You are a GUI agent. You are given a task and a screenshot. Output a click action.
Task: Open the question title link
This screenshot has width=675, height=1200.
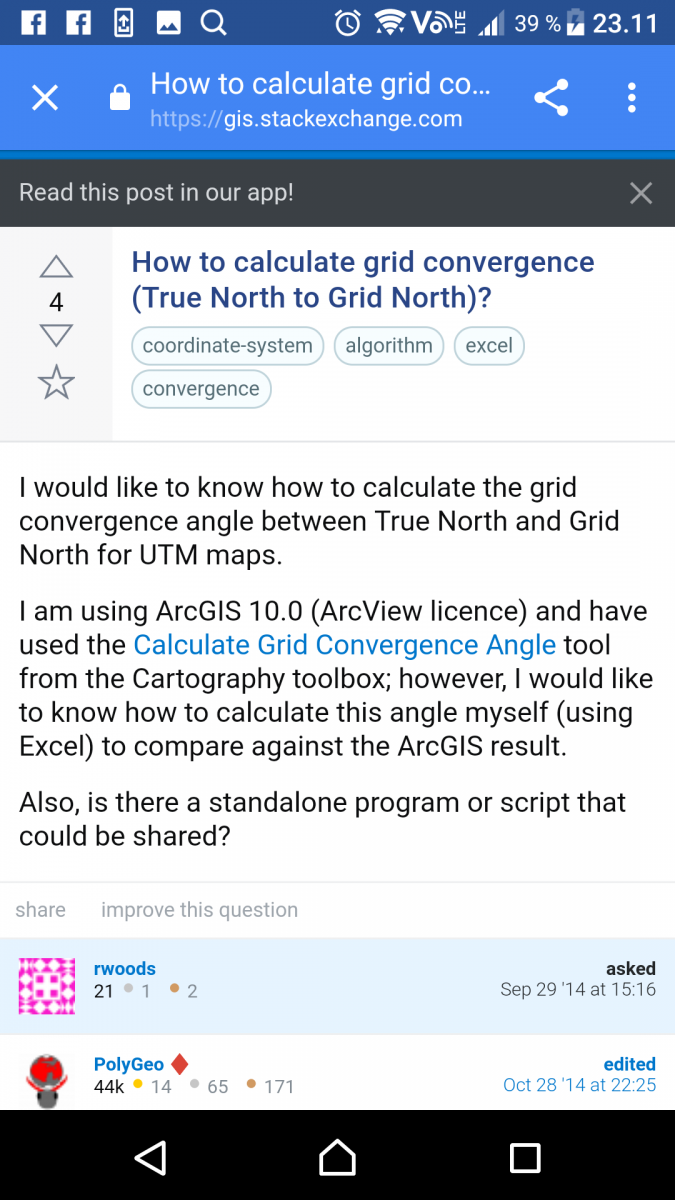point(362,280)
